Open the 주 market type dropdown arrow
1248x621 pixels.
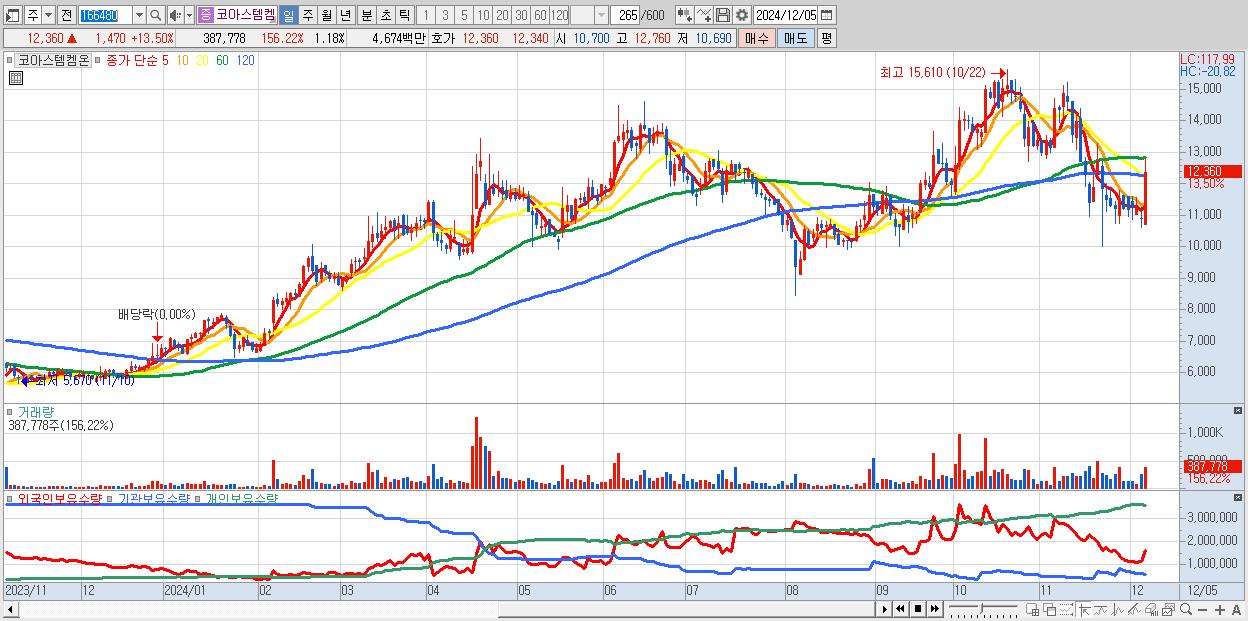(48, 16)
